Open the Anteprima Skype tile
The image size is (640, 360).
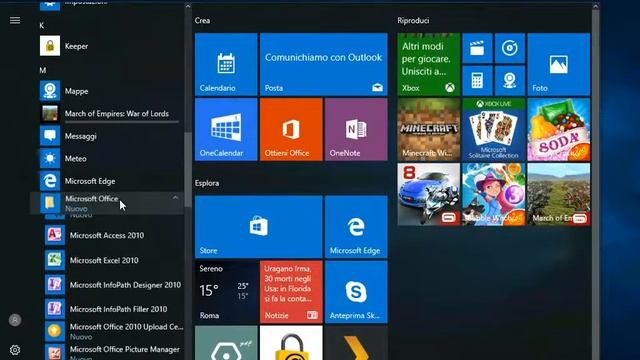pyautogui.click(x=356, y=292)
